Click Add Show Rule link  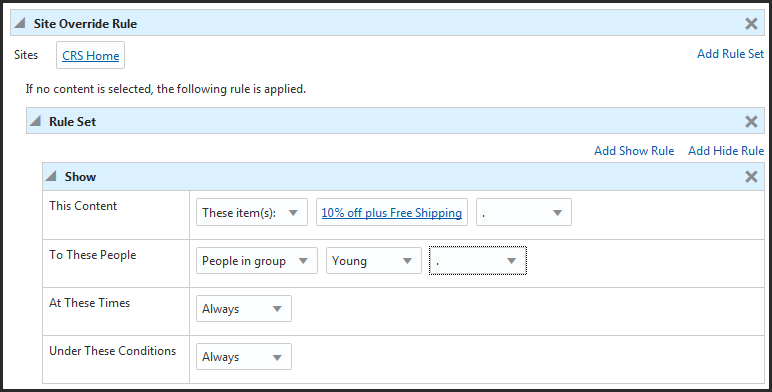(x=634, y=151)
